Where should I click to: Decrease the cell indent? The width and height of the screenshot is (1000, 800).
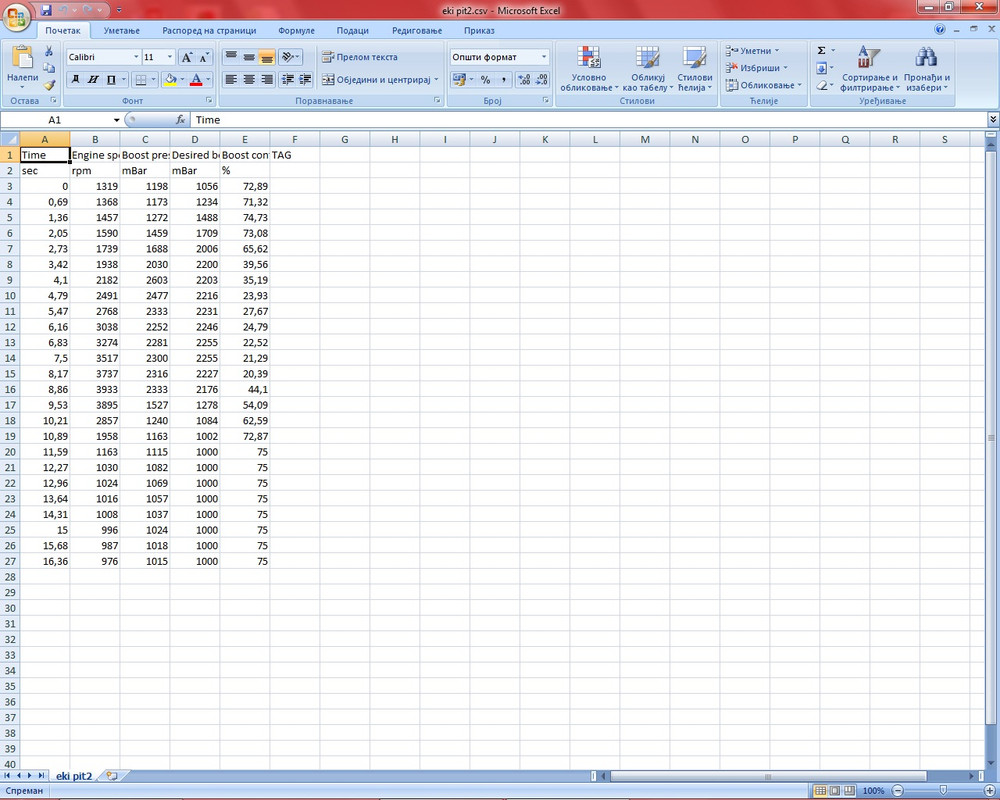pos(288,80)
